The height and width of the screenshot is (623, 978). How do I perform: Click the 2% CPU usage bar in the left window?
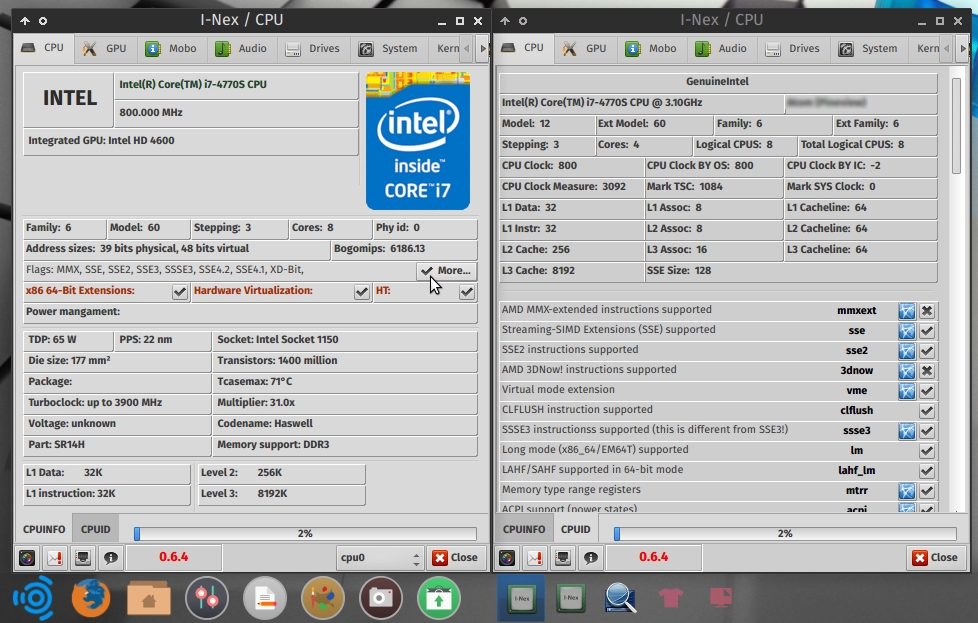(x=305, y=534)
